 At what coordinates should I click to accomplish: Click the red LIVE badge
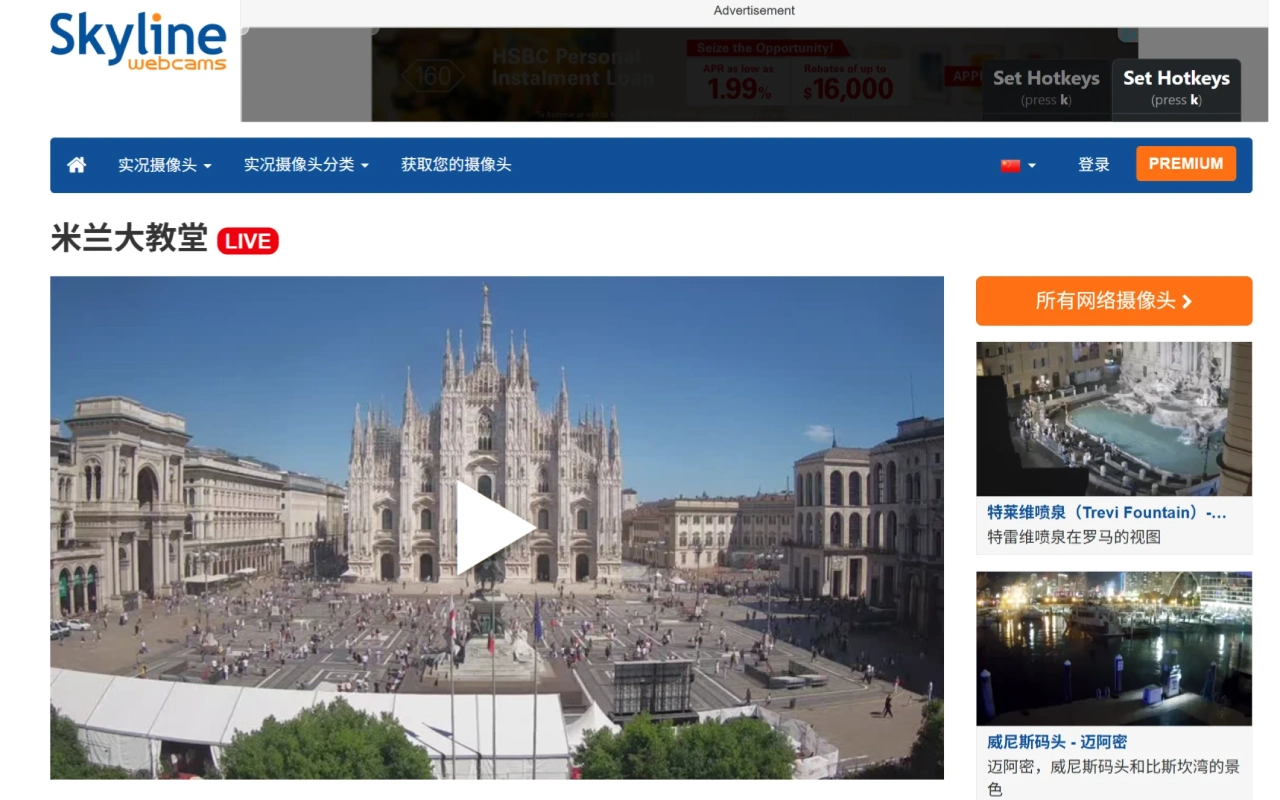pos(248,241)
